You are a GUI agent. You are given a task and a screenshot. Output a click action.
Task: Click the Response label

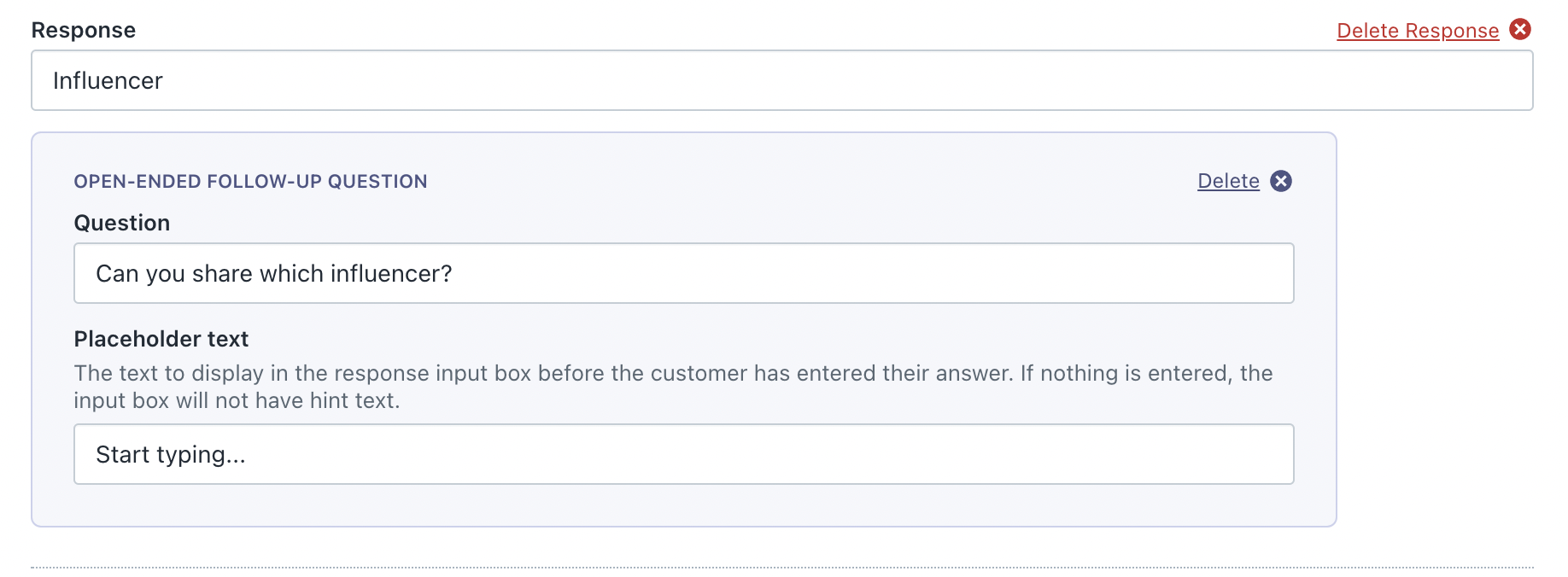83,30
